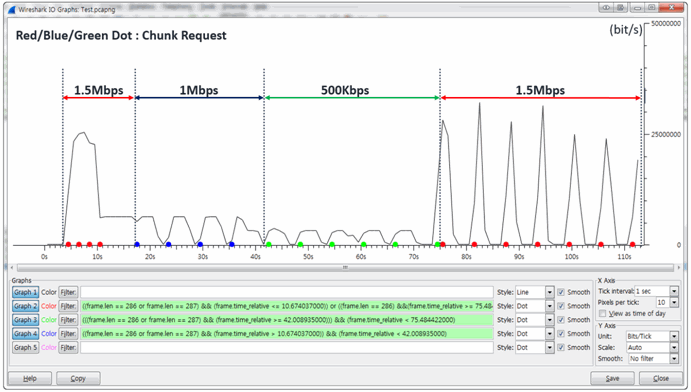Open the Graph 4 Style dropdown
The width and height of the screenshot is (691, 392).
click(535, 333)
